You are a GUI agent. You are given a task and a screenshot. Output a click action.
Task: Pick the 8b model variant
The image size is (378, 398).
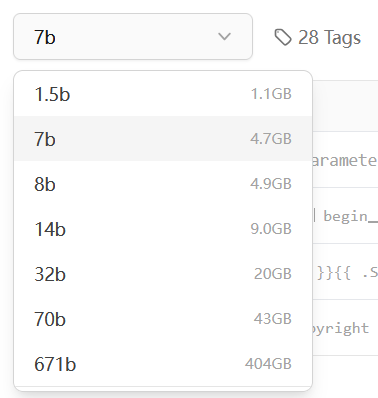(163, 184)
